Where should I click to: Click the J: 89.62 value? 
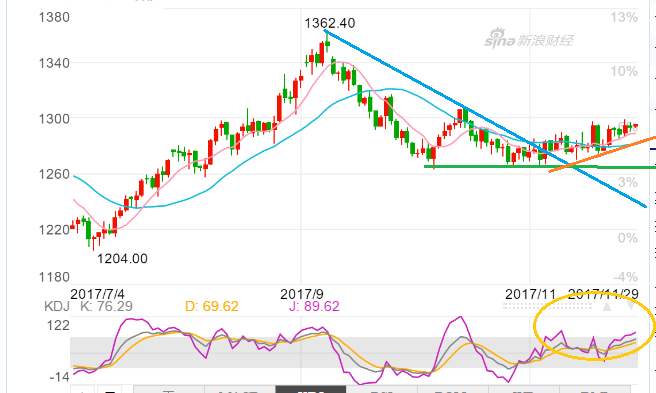point(314,306)
